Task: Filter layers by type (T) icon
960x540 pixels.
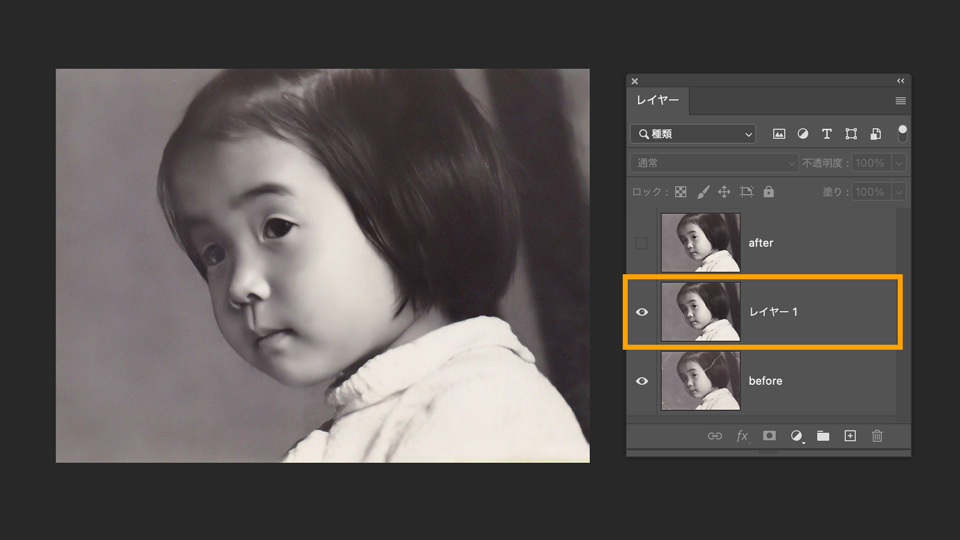Action: tap(827, 133)
